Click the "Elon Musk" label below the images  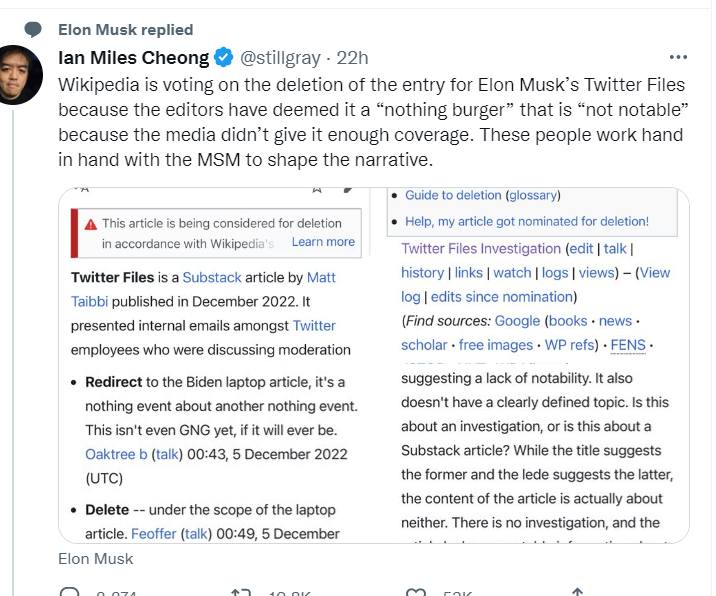tap(96, 559)
